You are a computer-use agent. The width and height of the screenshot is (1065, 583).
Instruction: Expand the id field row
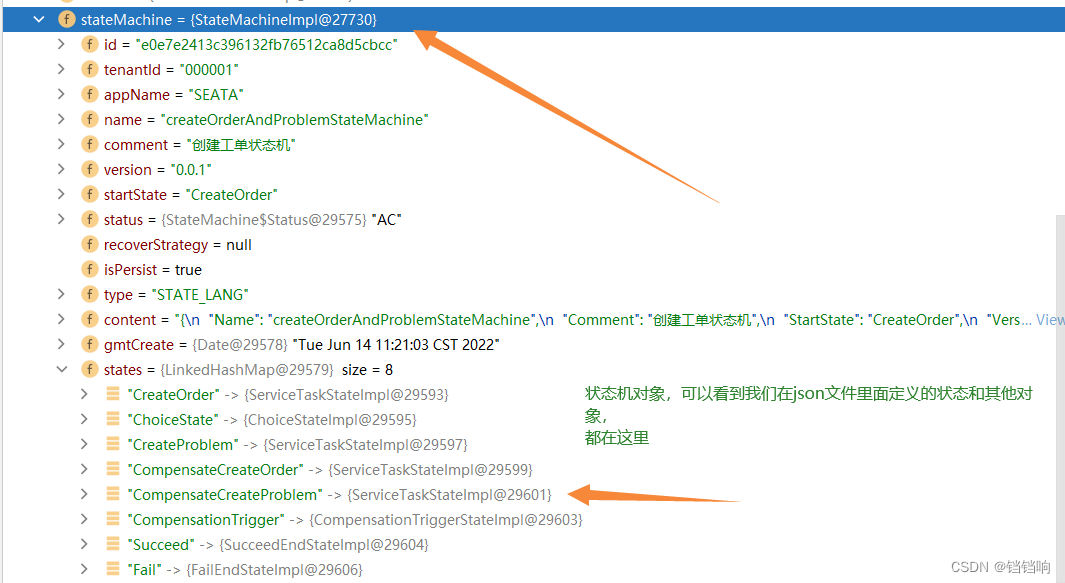click(x=61, y=44)
